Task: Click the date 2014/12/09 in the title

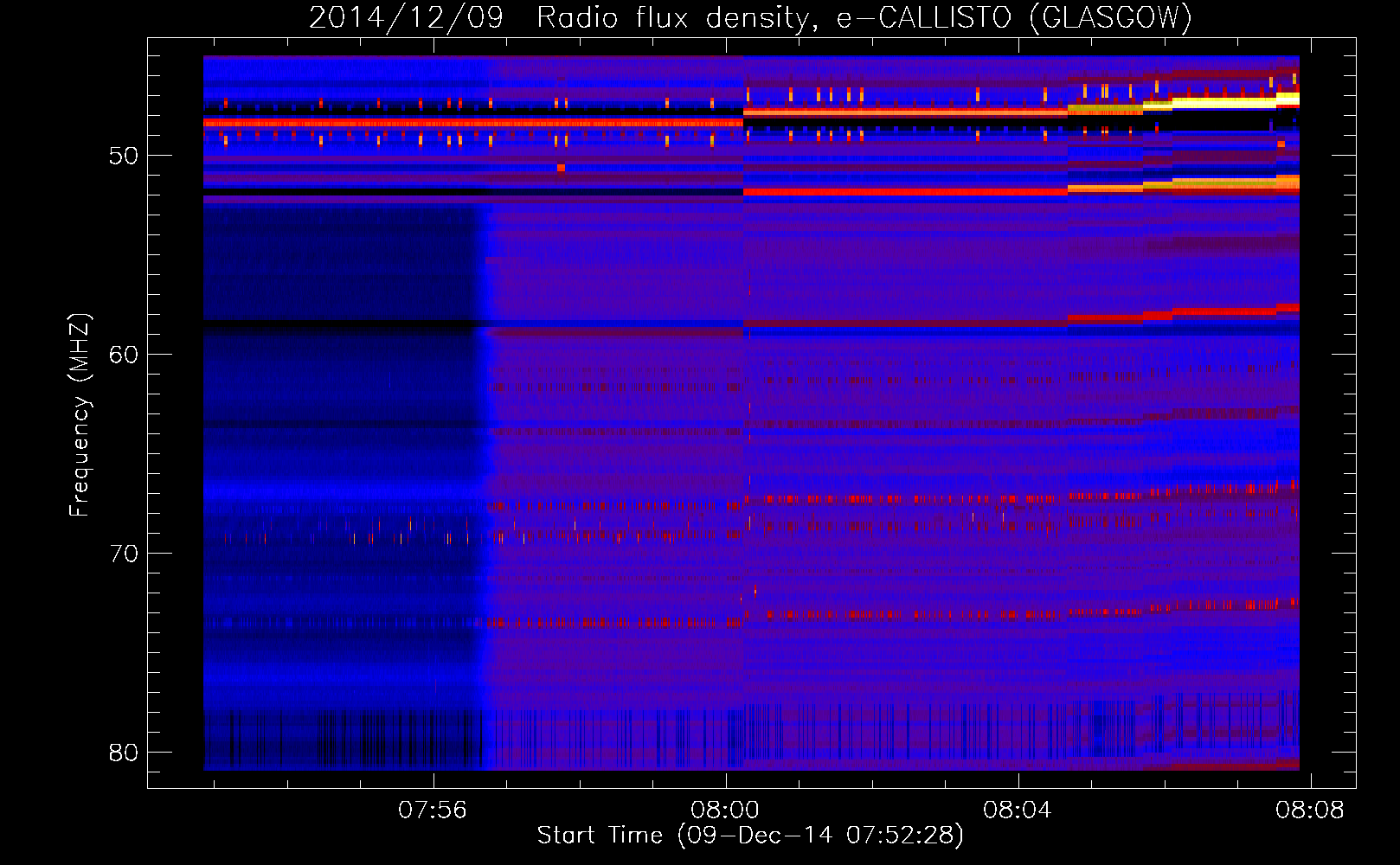Action: click(x=406, y=18)
